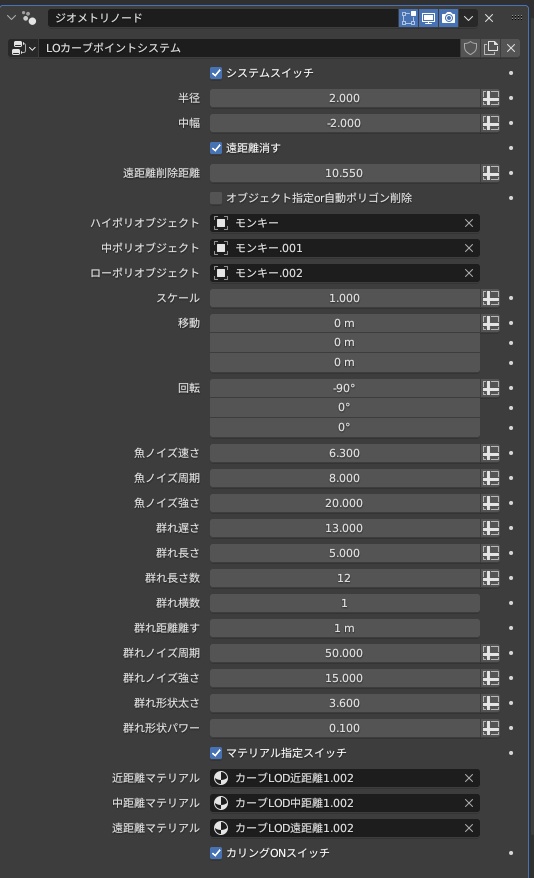Toggle edit mode display for modifier
The height and width of the screenshot is (878, 534).
[409, 18]
